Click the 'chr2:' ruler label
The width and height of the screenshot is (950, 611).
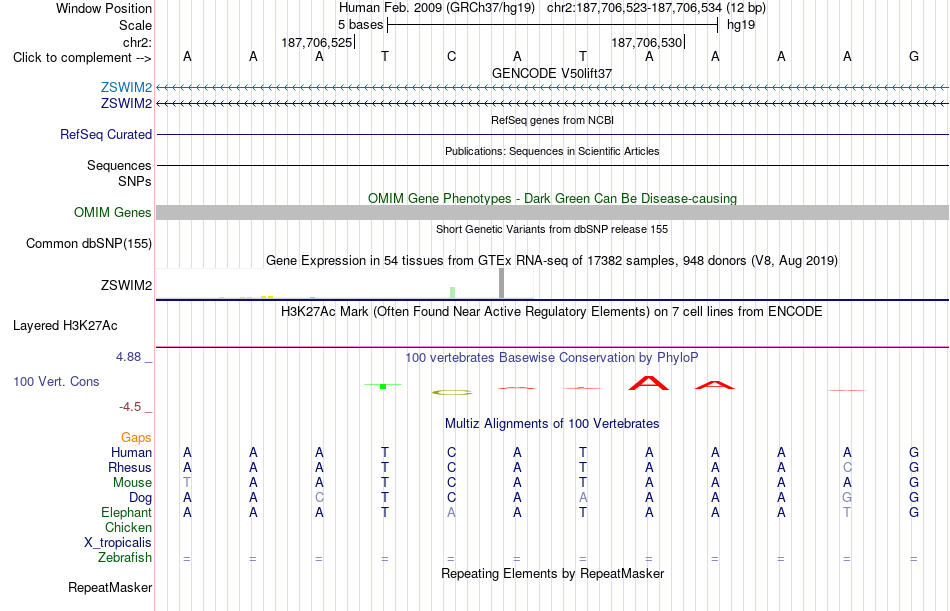tap(137, 42)
